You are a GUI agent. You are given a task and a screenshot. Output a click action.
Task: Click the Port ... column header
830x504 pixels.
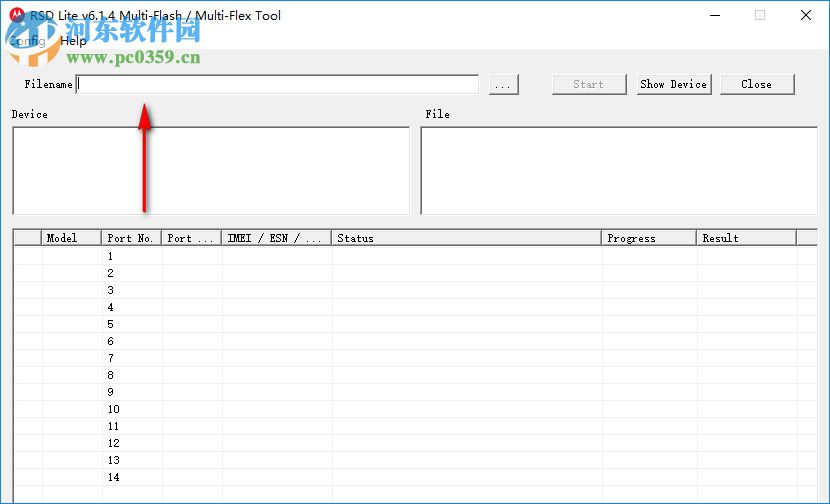[192, 238]
